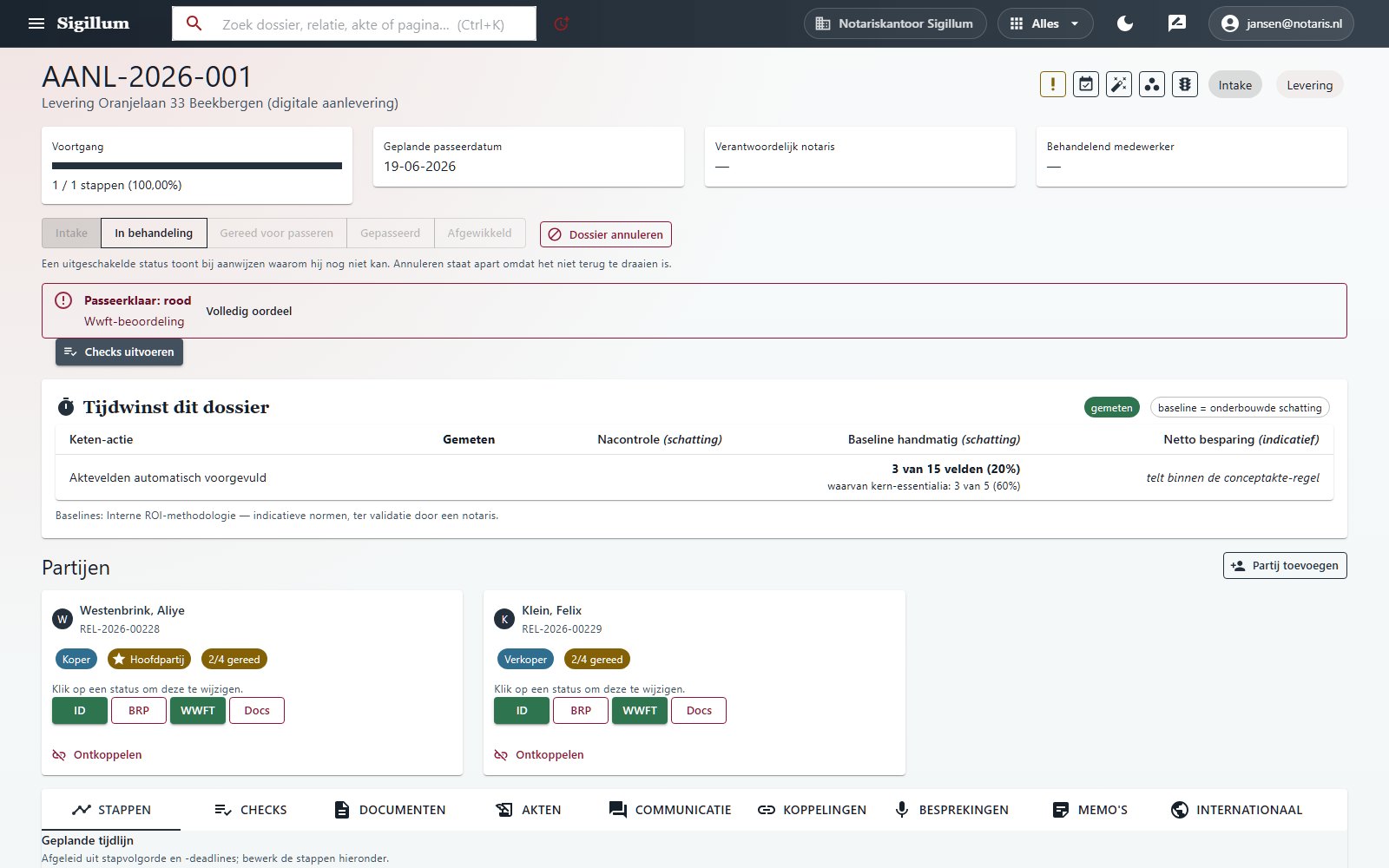This screenshot has height=868, width=1389.
Task: Open the traffic light icon button
Action: (1185, 84)
